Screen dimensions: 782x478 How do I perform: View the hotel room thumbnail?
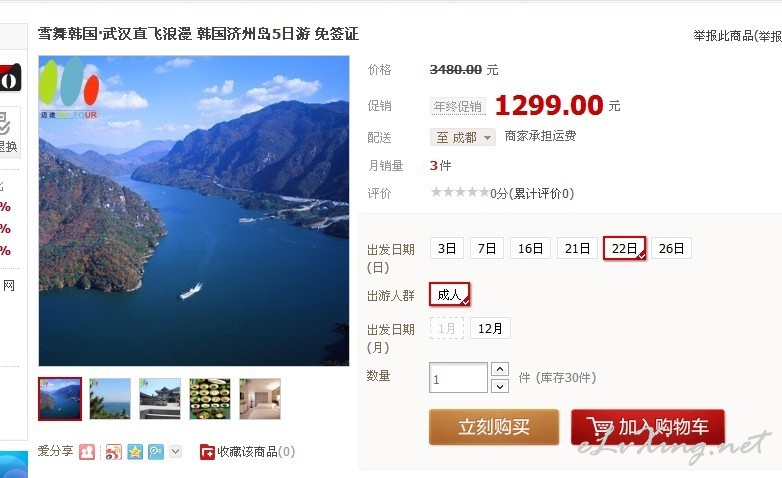pos(260,399)
